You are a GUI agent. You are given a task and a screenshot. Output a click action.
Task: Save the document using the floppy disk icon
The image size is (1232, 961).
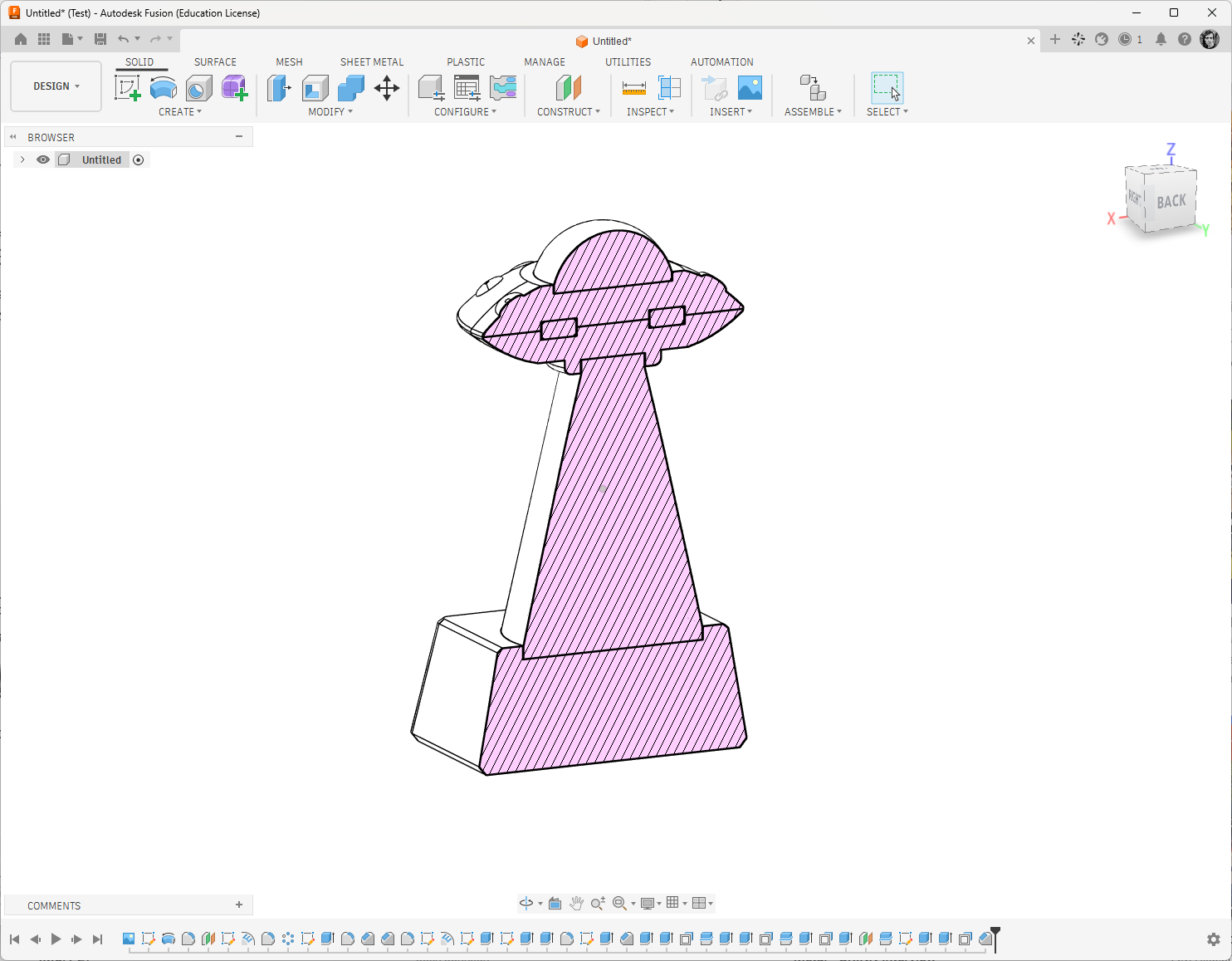coord(100,39)
